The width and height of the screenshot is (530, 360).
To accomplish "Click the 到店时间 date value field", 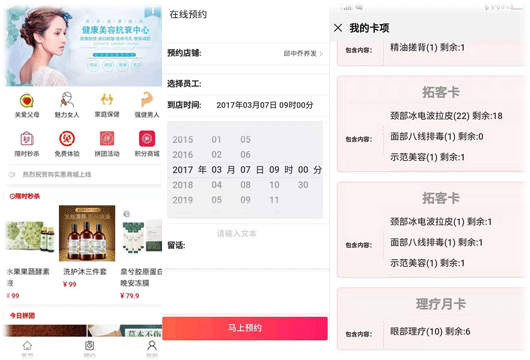I will [265, 105].
